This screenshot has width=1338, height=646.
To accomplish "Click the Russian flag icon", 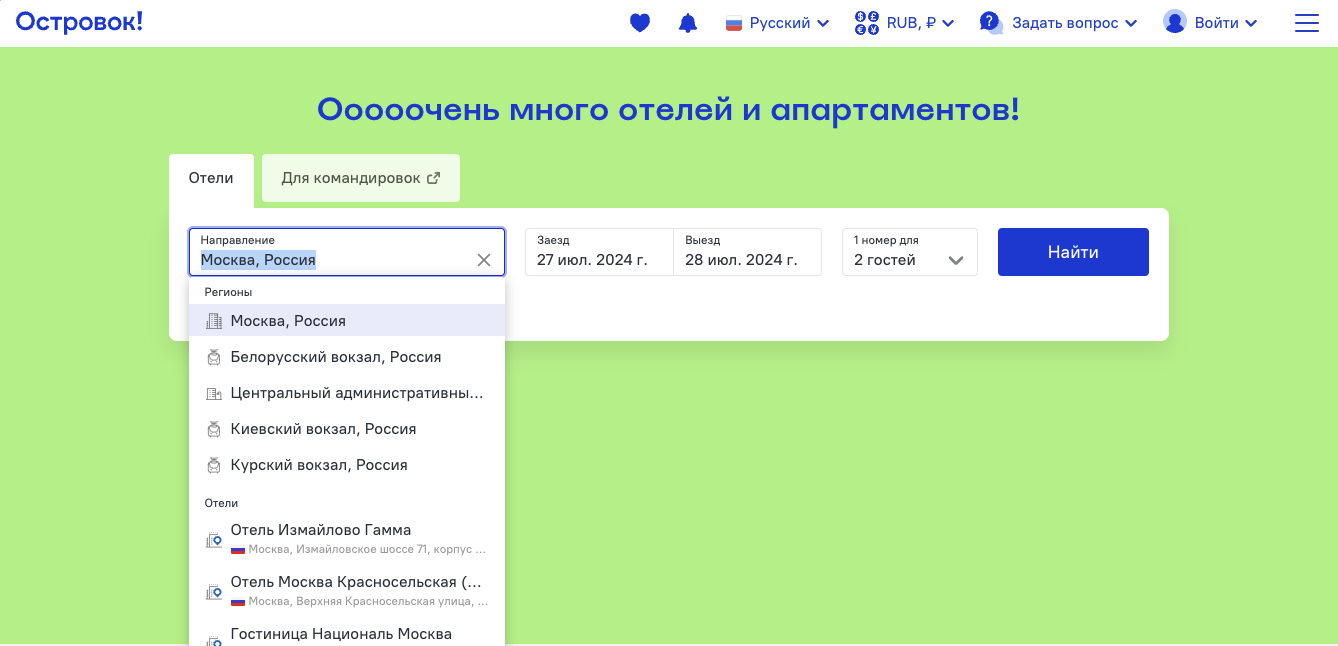I will [734, 23].
